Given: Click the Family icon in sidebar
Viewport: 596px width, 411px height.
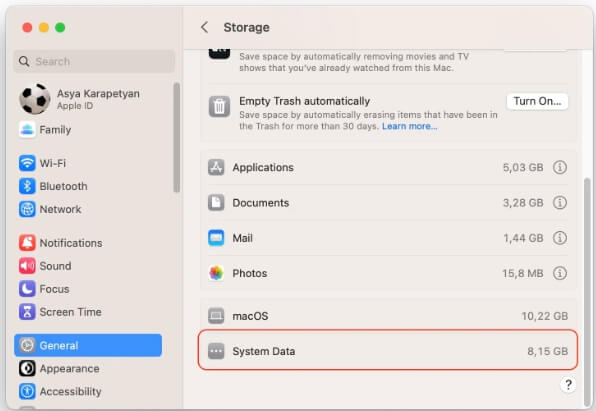Looking at the screenshot, I should (x=27, y=130).
